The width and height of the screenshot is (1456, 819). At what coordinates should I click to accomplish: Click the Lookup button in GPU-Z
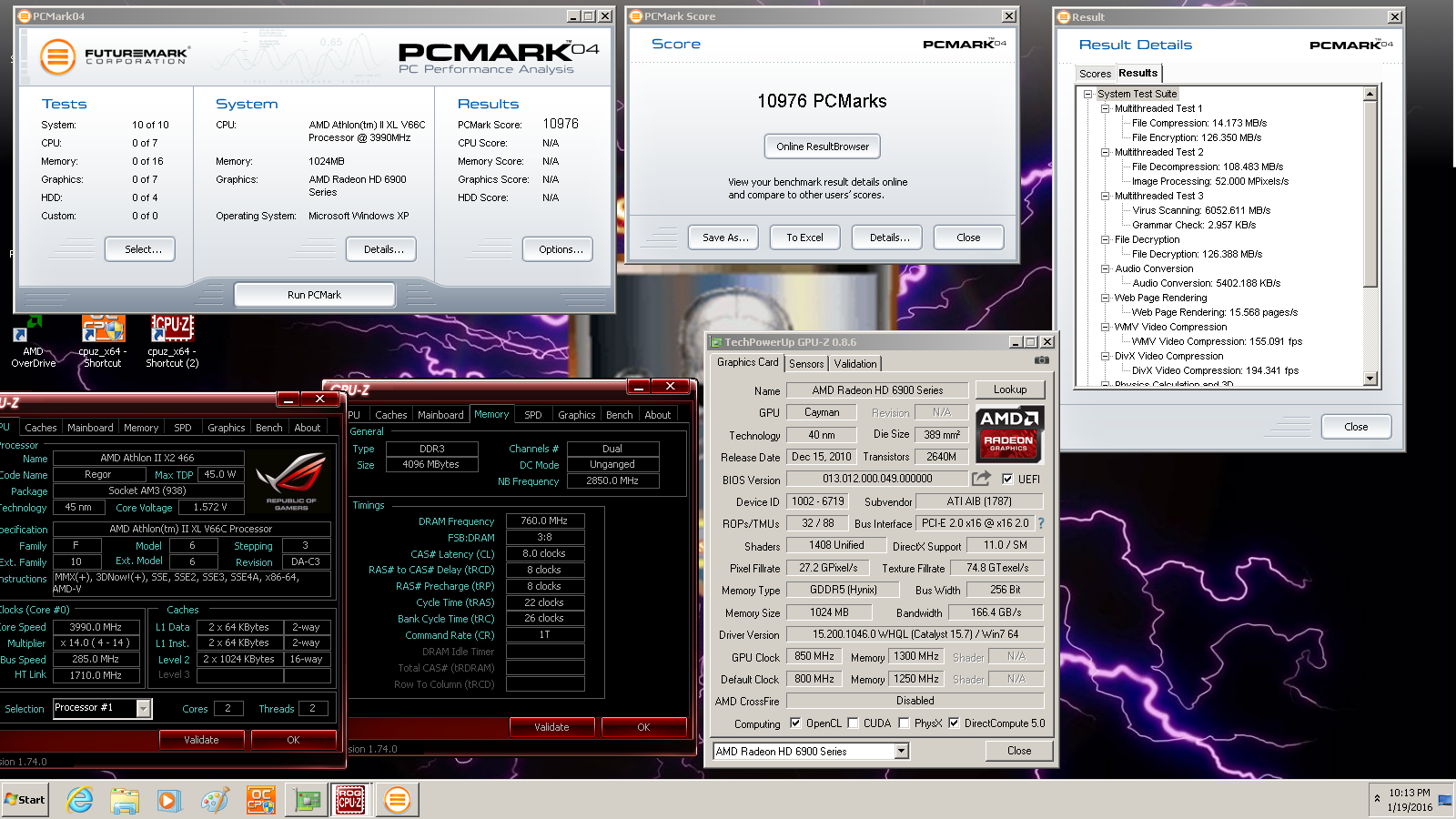(1010, 389)
